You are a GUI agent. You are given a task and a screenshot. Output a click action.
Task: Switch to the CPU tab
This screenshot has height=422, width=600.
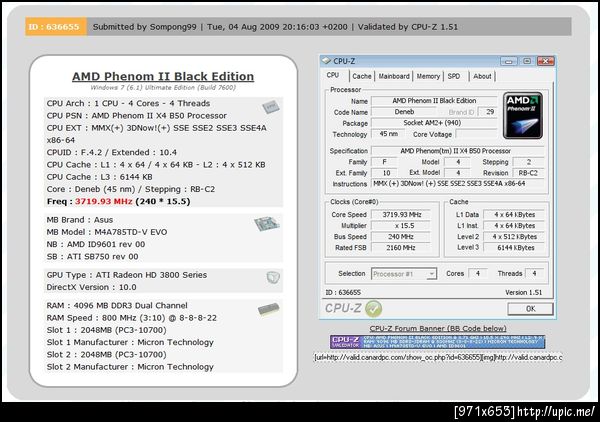pos(333,75)
